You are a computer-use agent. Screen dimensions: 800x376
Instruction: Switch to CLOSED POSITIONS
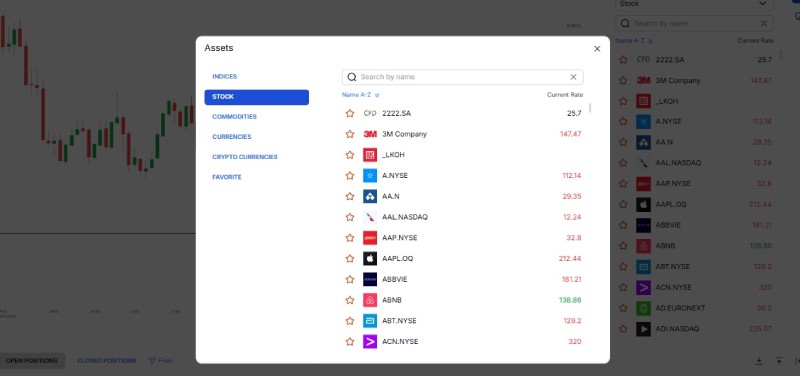[x=107, y=361]
